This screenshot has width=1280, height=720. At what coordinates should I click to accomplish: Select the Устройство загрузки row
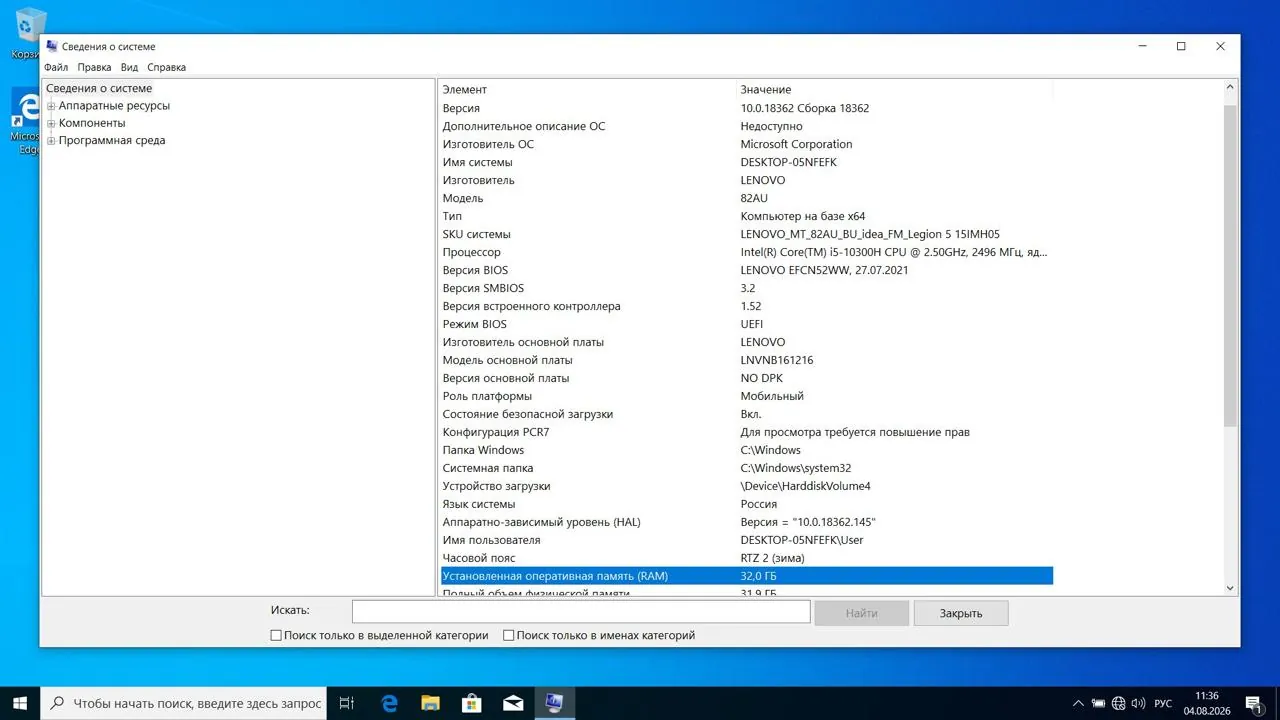747,486
